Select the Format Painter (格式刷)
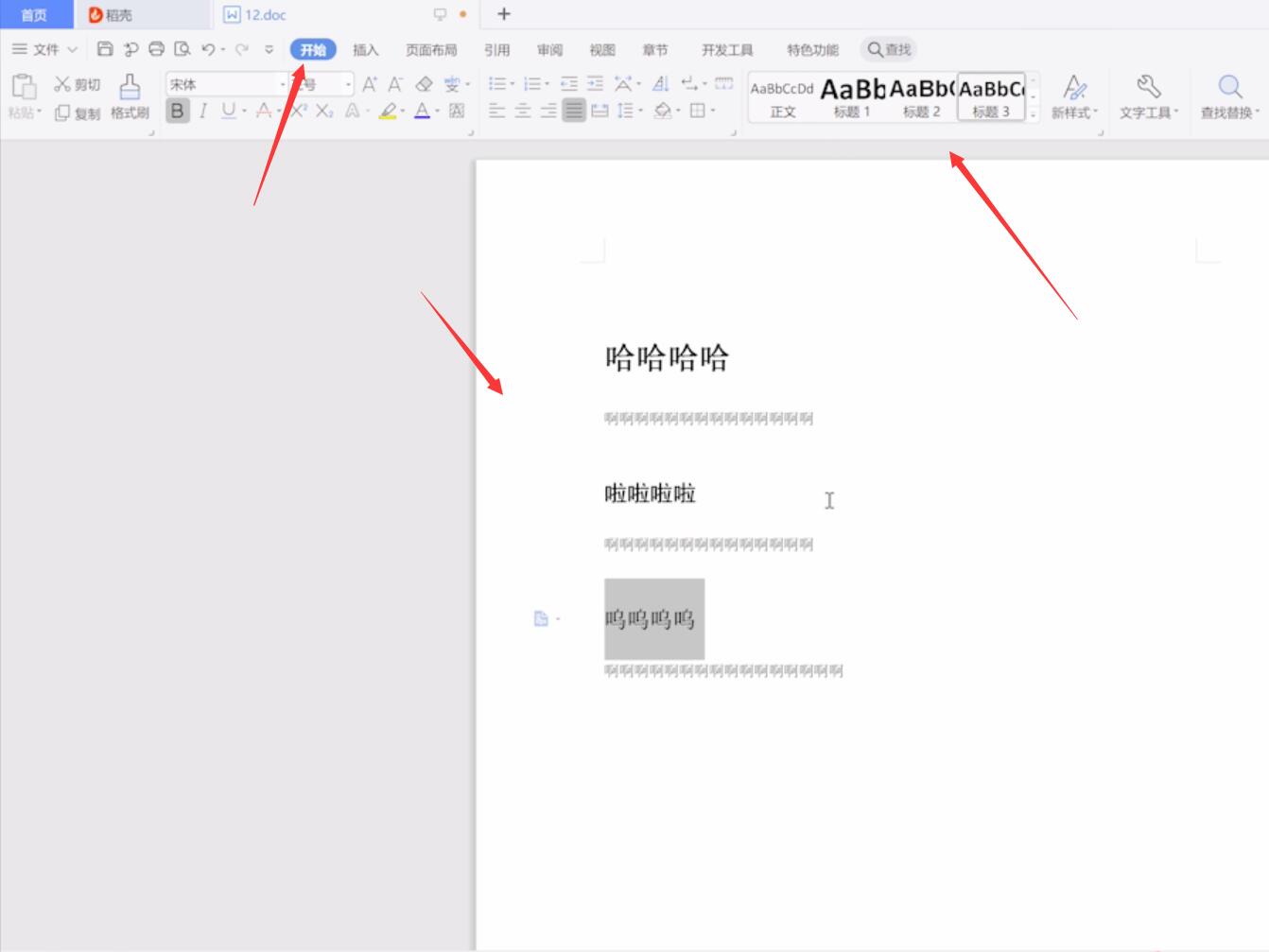 (130, 98)
